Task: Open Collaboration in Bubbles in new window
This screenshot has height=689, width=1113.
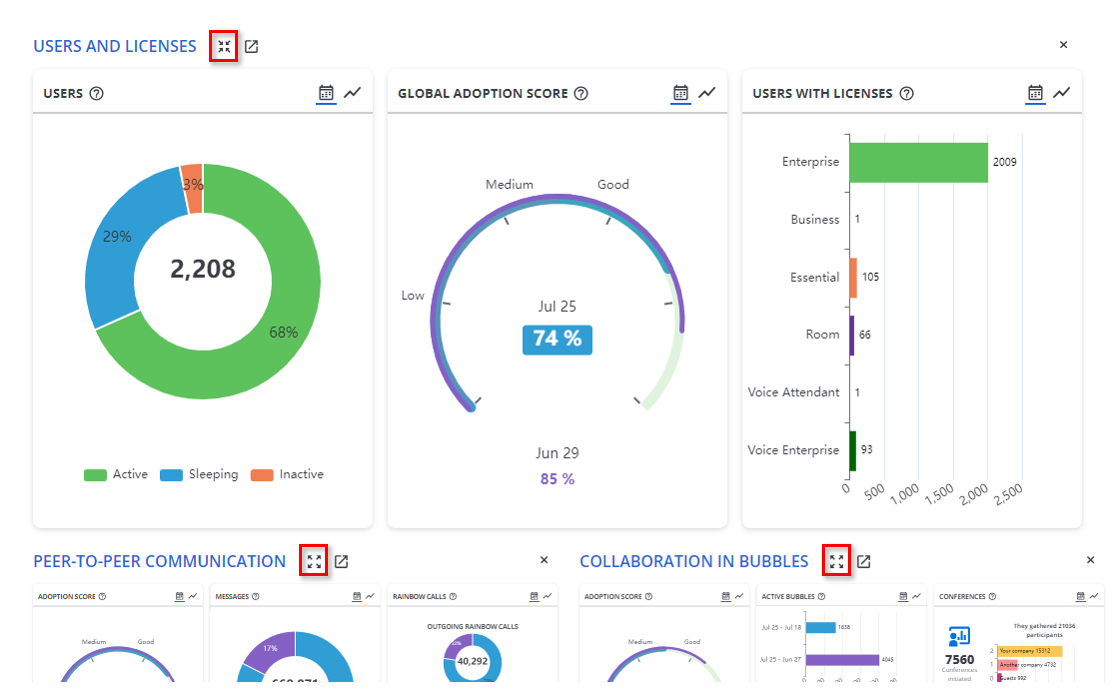Action: coord(864,561)
